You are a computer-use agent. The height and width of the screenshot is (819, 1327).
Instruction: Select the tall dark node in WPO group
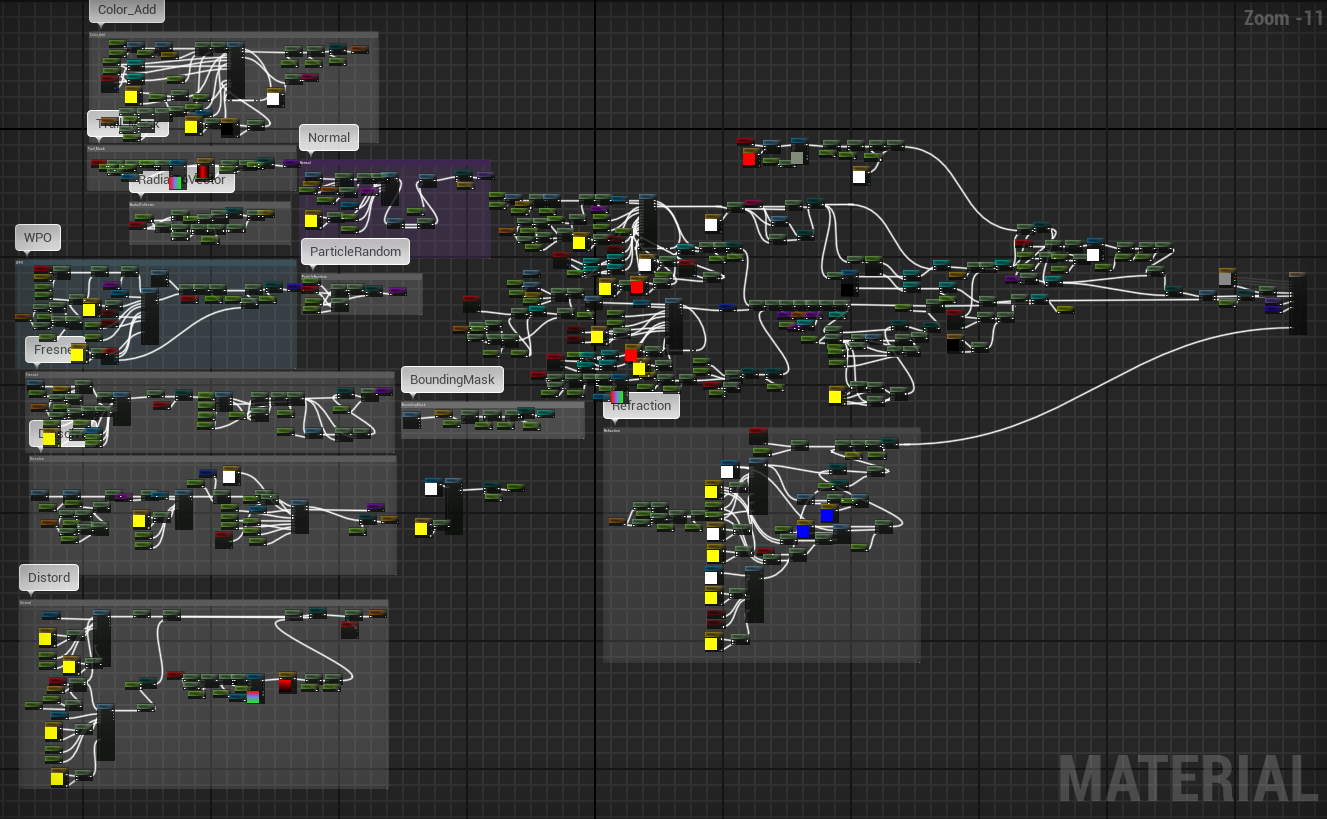click(x=150, y=316)
